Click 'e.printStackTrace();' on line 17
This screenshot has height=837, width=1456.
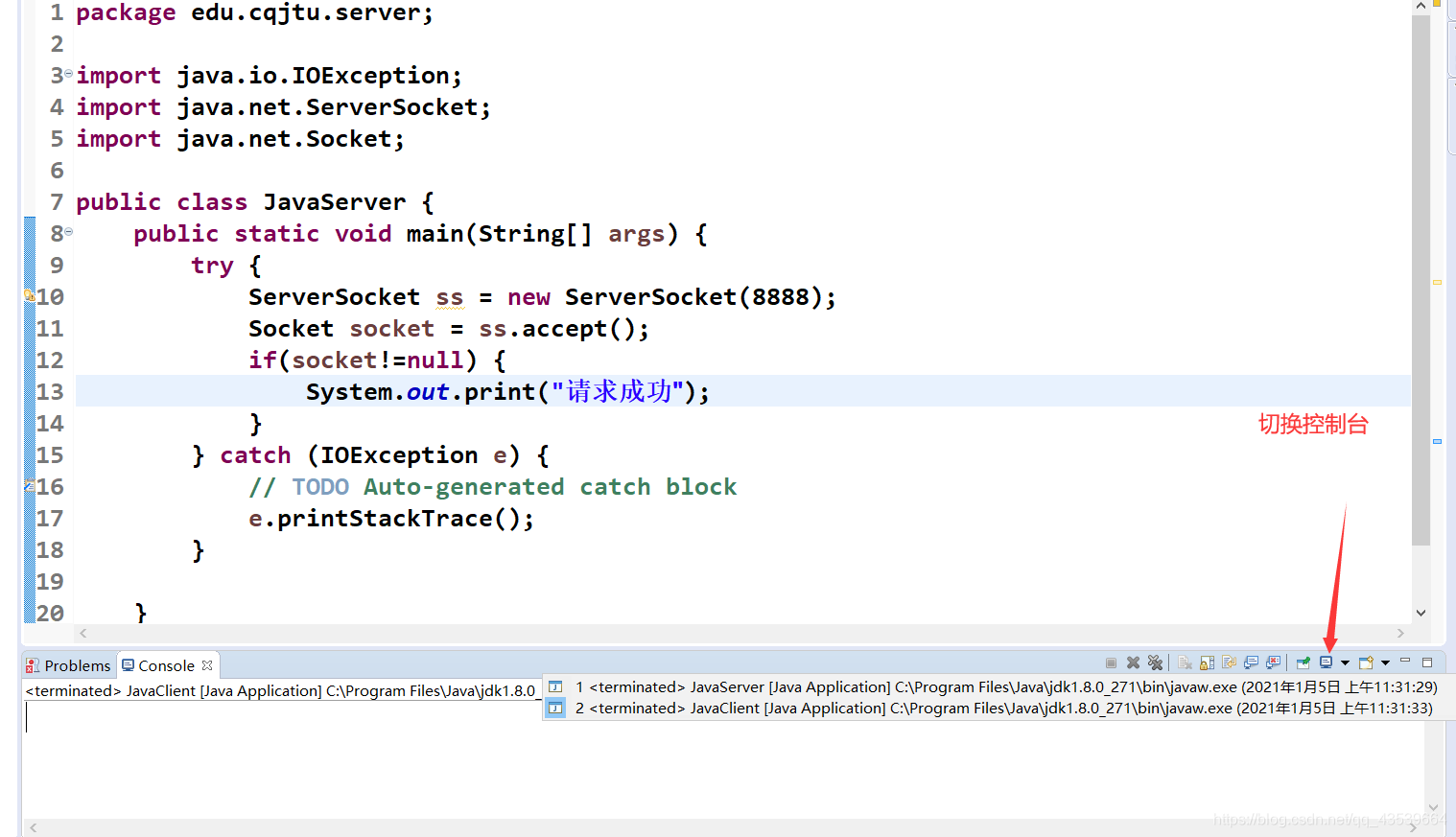pyautogui.click(x=391, y=519)
